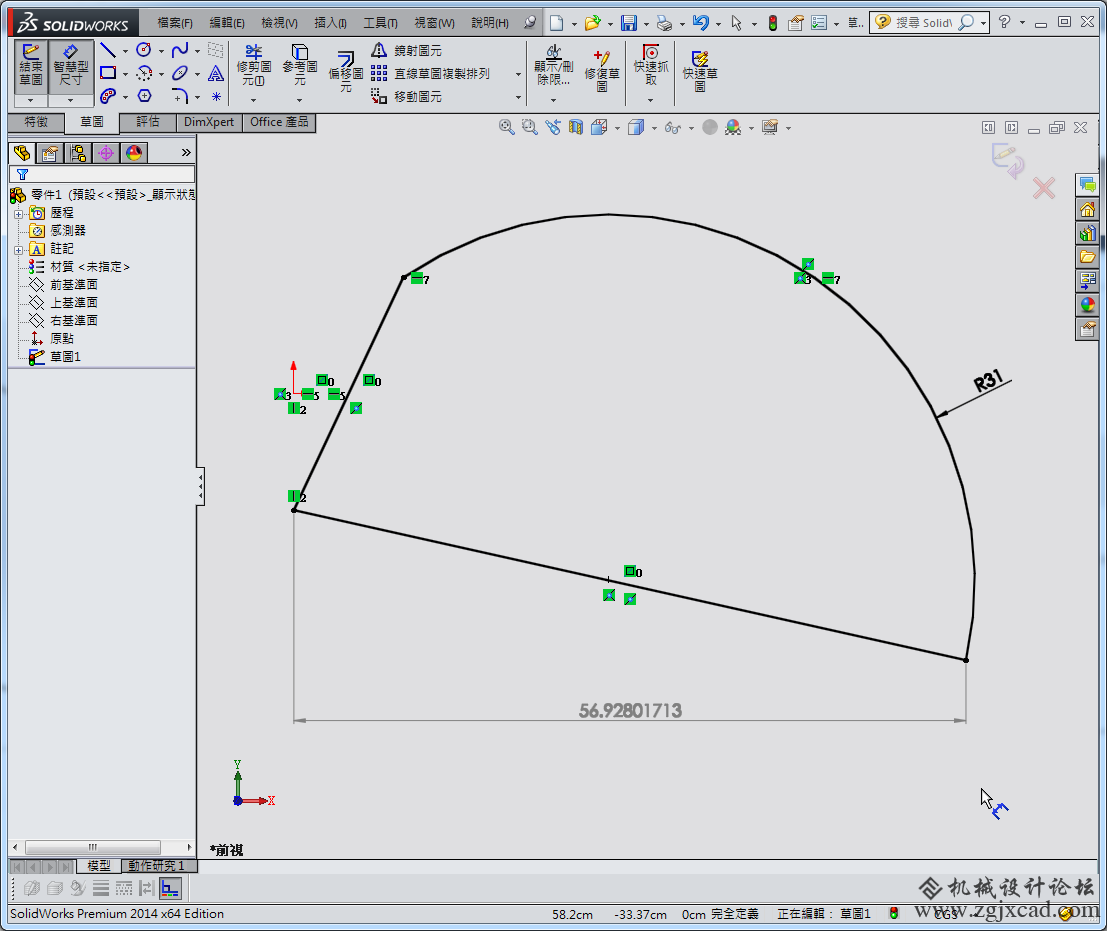
Task: Open dropdown under Smart Dimension
Action: point(71,100)
